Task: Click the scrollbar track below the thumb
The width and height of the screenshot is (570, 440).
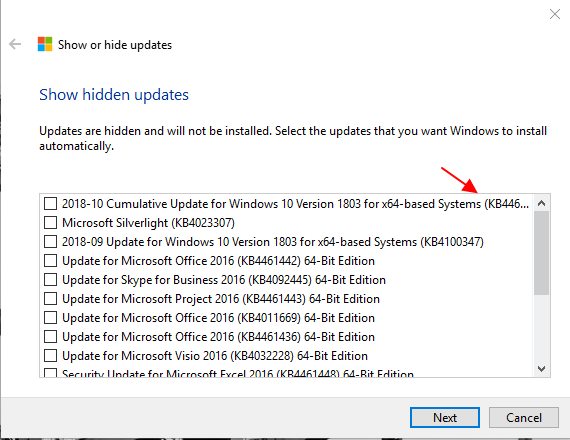Action: pyautogui.click(x=542, y=328)
